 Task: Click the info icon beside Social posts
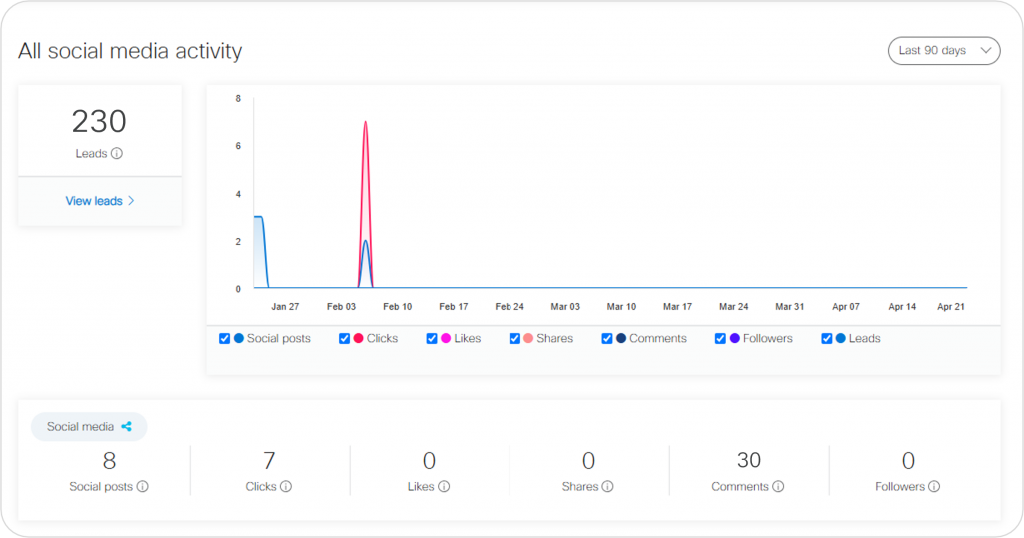point(142,487)
